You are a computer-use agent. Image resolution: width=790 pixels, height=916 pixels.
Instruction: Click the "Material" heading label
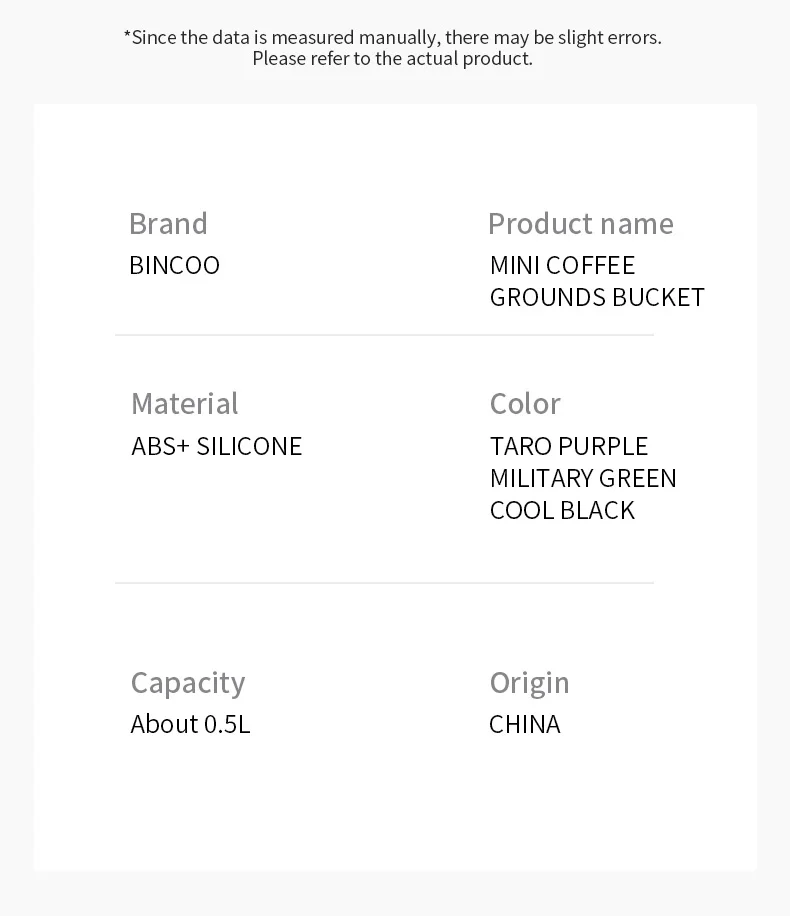click(x=185, y=403)
